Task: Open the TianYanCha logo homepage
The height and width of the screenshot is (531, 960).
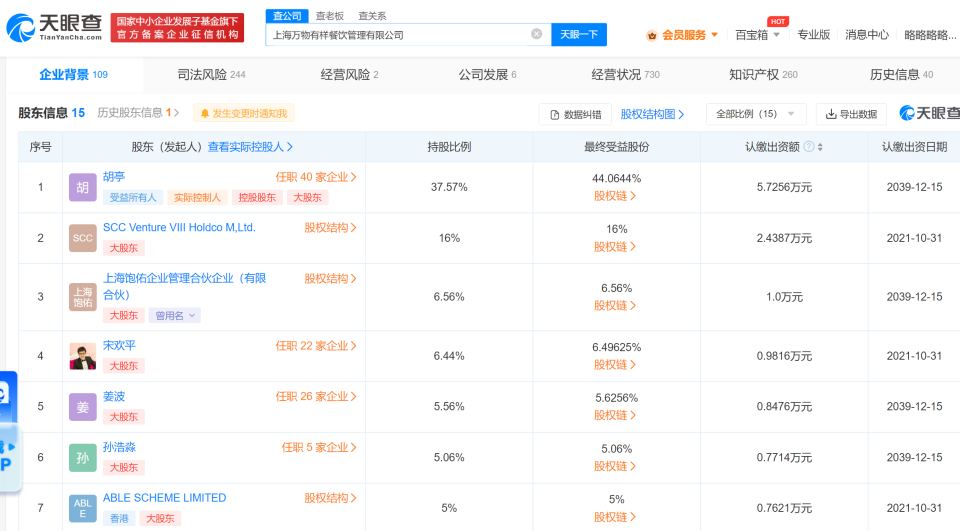Action: [x=54, y=28]
